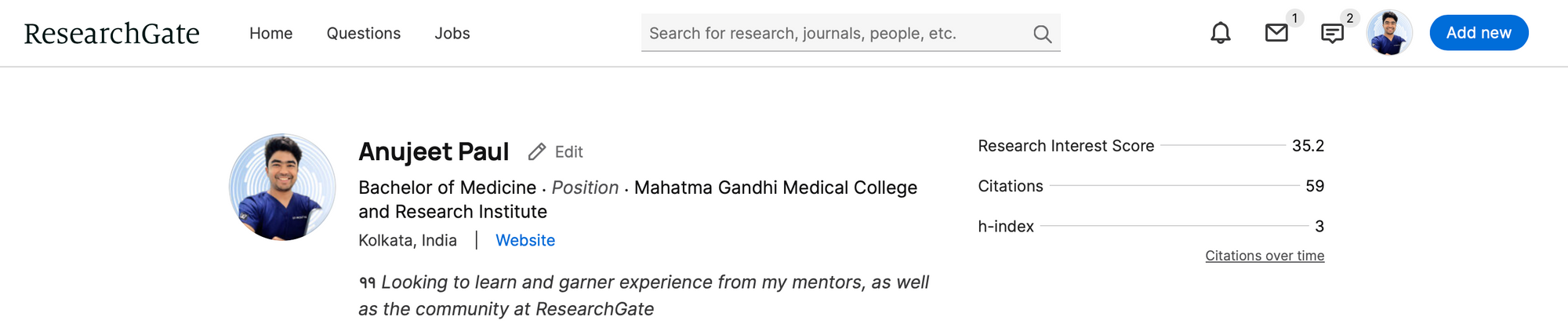Click the pencil edit icon

pyautogui.click(x=536, y=151)
